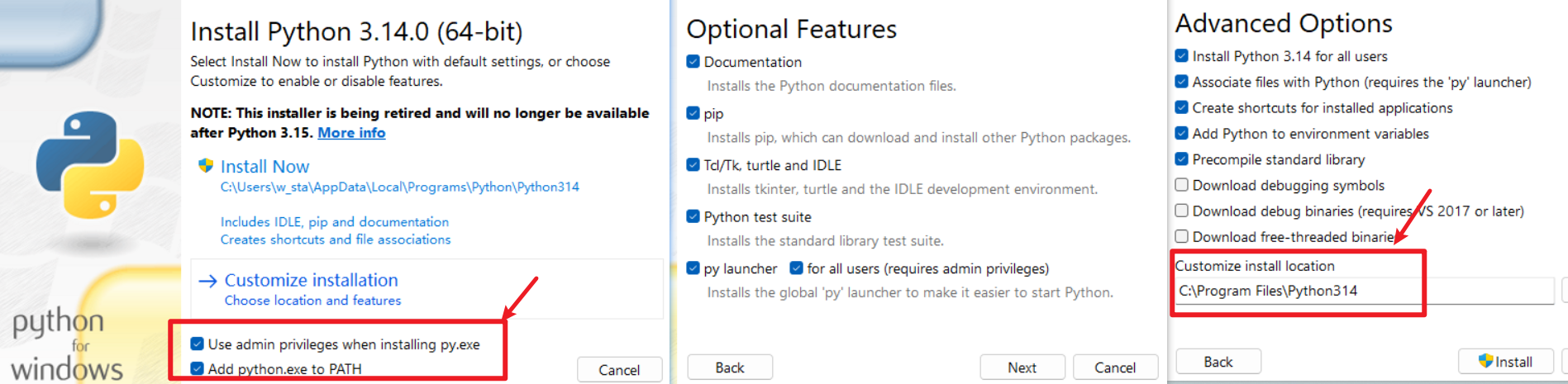This screenshot has height=384, width=1568.
Task: Open the More info link
Action: (x=351, y=133)
